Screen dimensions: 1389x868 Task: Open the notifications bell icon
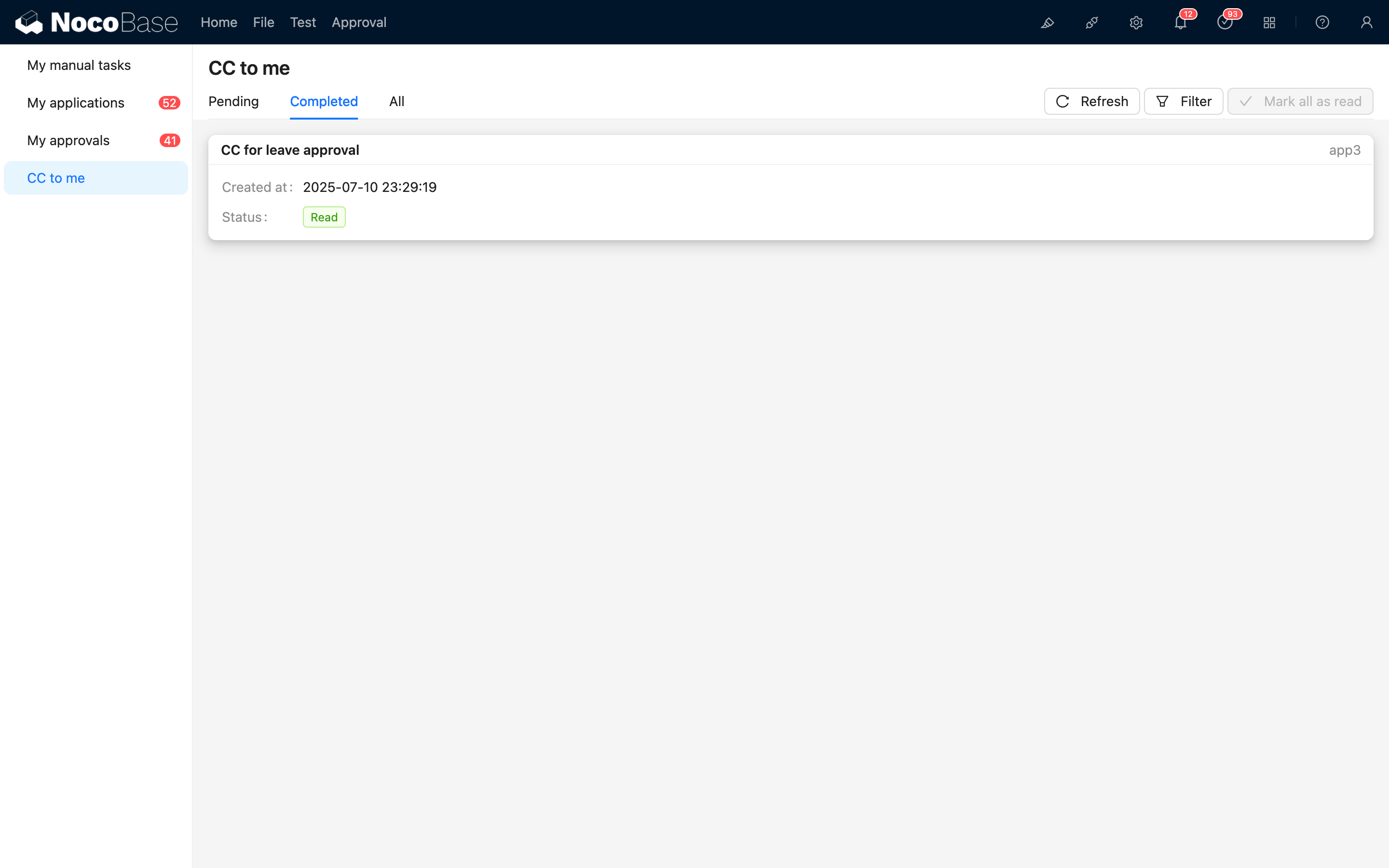click(x=1180, y=23)
